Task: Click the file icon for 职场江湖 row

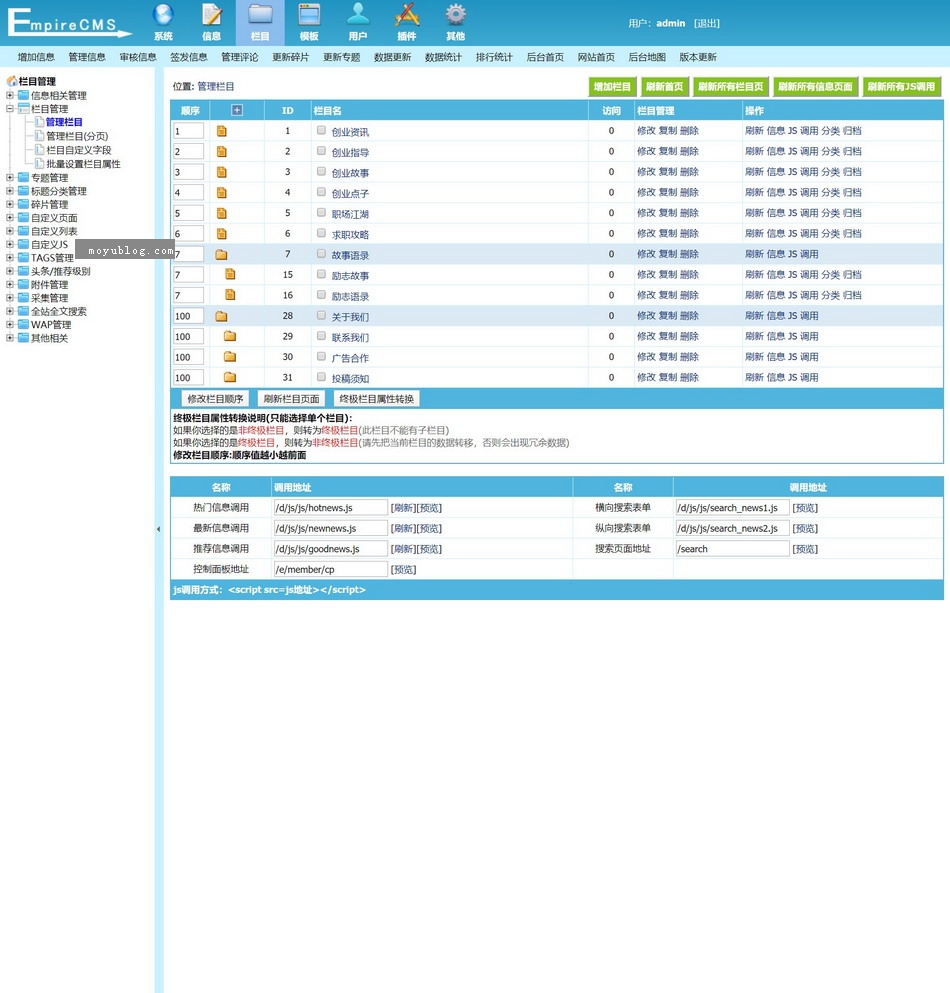Action: (x=222, y=213)
